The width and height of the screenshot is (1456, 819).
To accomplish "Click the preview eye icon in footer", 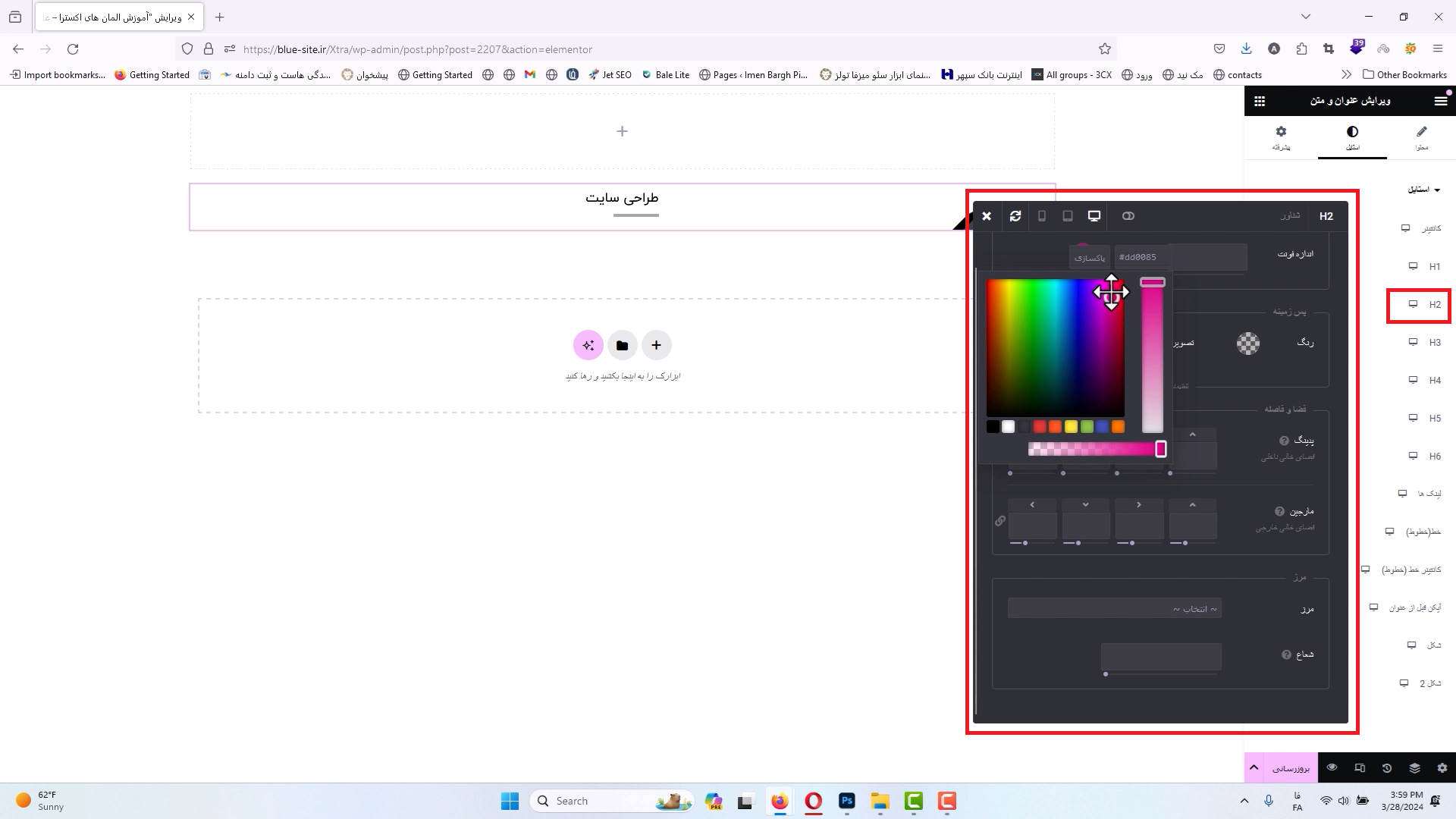I will 1332,768.
